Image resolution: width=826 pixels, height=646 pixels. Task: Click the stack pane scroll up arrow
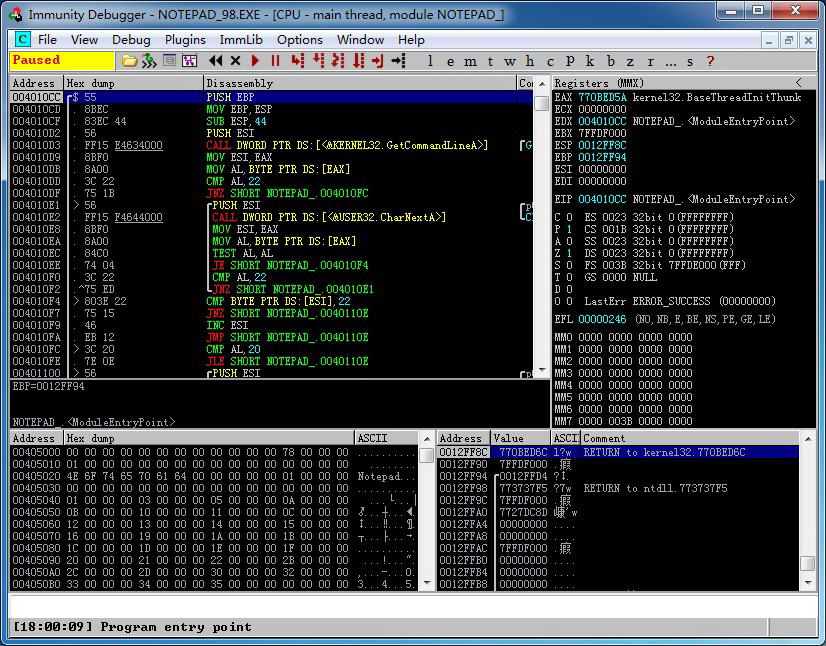pyautogui.click(x=808, y=438)
